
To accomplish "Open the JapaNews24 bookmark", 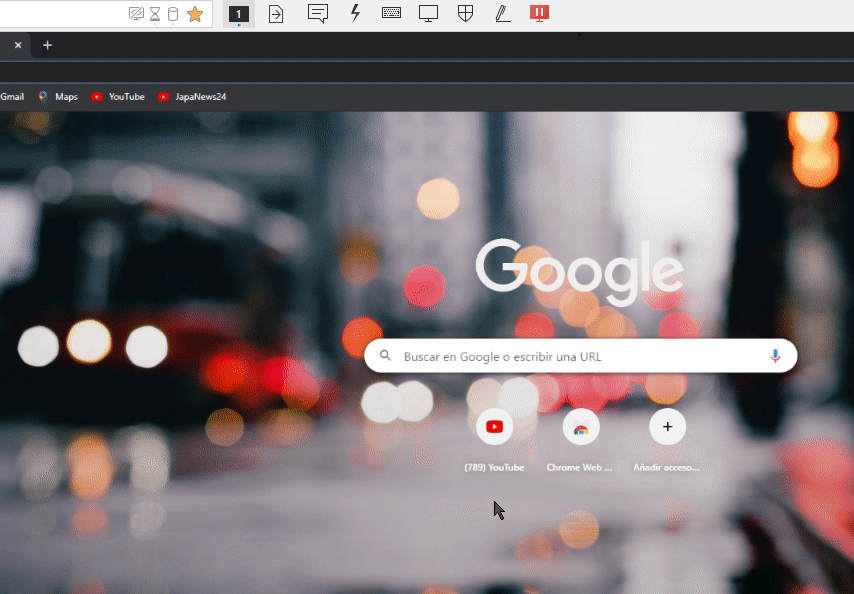I will coord(192,97).
